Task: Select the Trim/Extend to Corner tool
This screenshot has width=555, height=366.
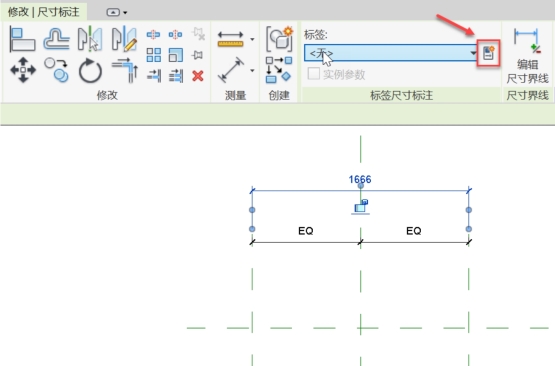Action: 125,70
